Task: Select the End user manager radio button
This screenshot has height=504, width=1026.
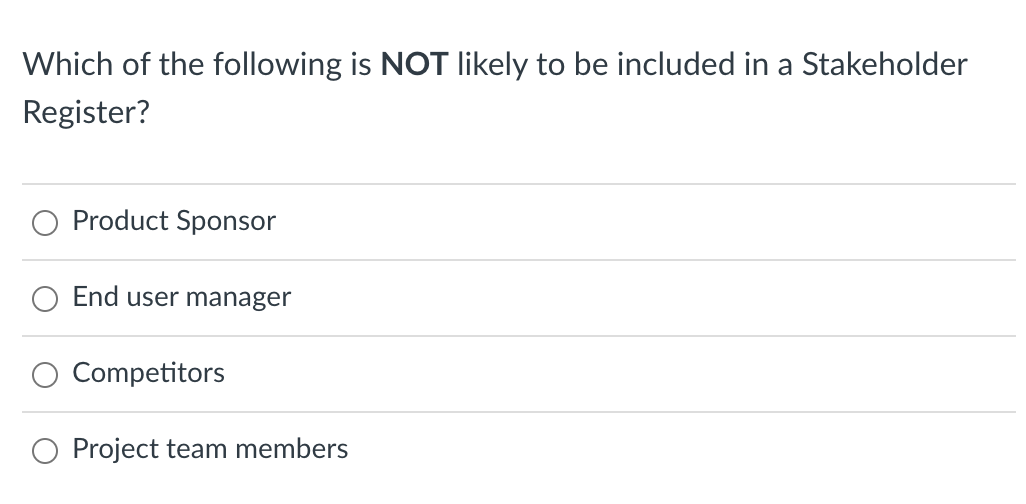Action: pyautogui.click(x=44, y=298)
